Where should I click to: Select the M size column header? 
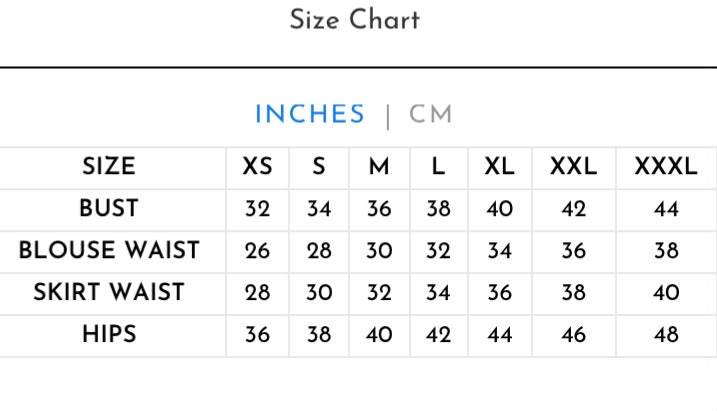[x=379, y=166]
